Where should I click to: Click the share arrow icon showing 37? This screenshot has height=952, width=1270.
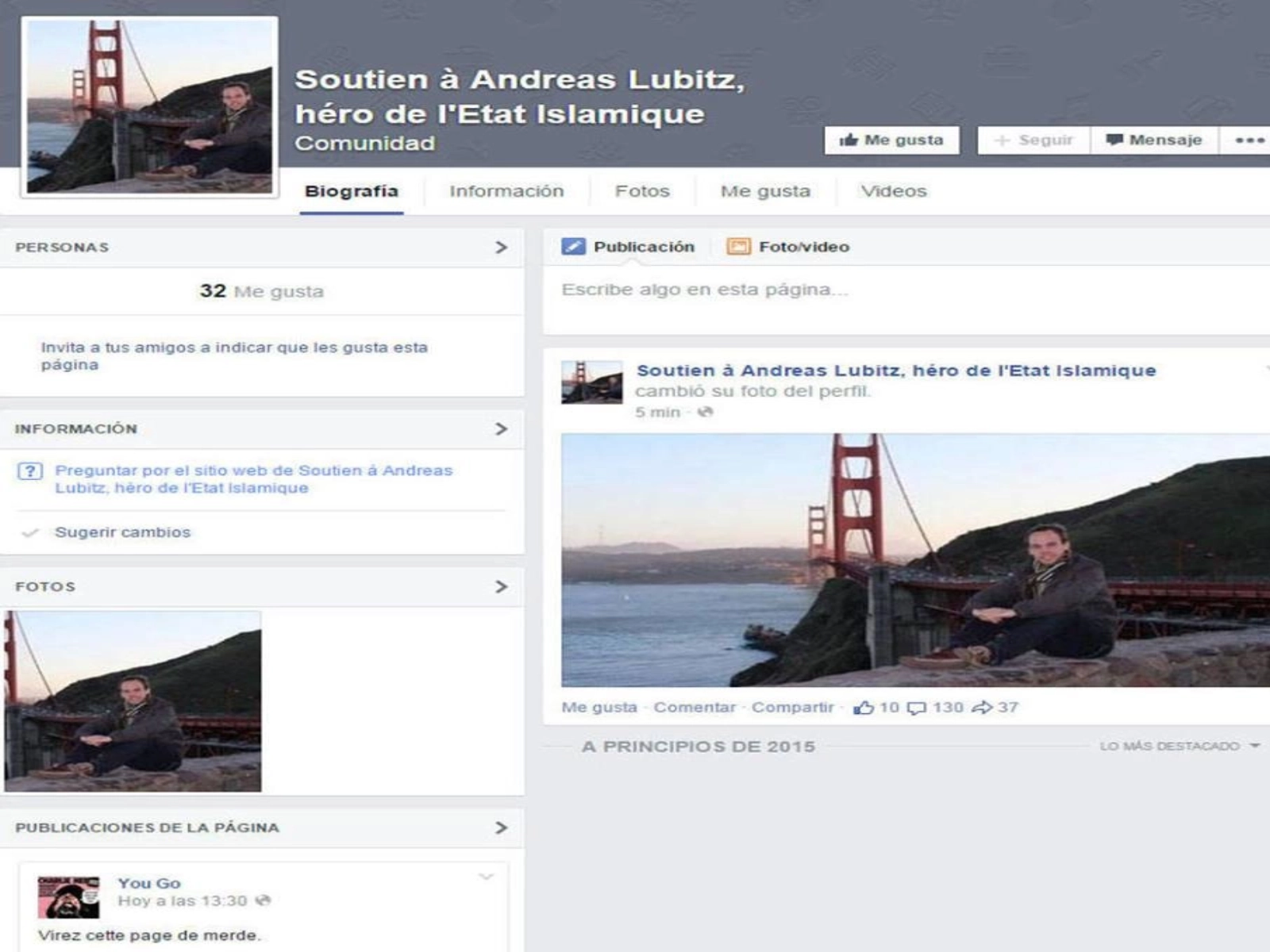point(982,708)
